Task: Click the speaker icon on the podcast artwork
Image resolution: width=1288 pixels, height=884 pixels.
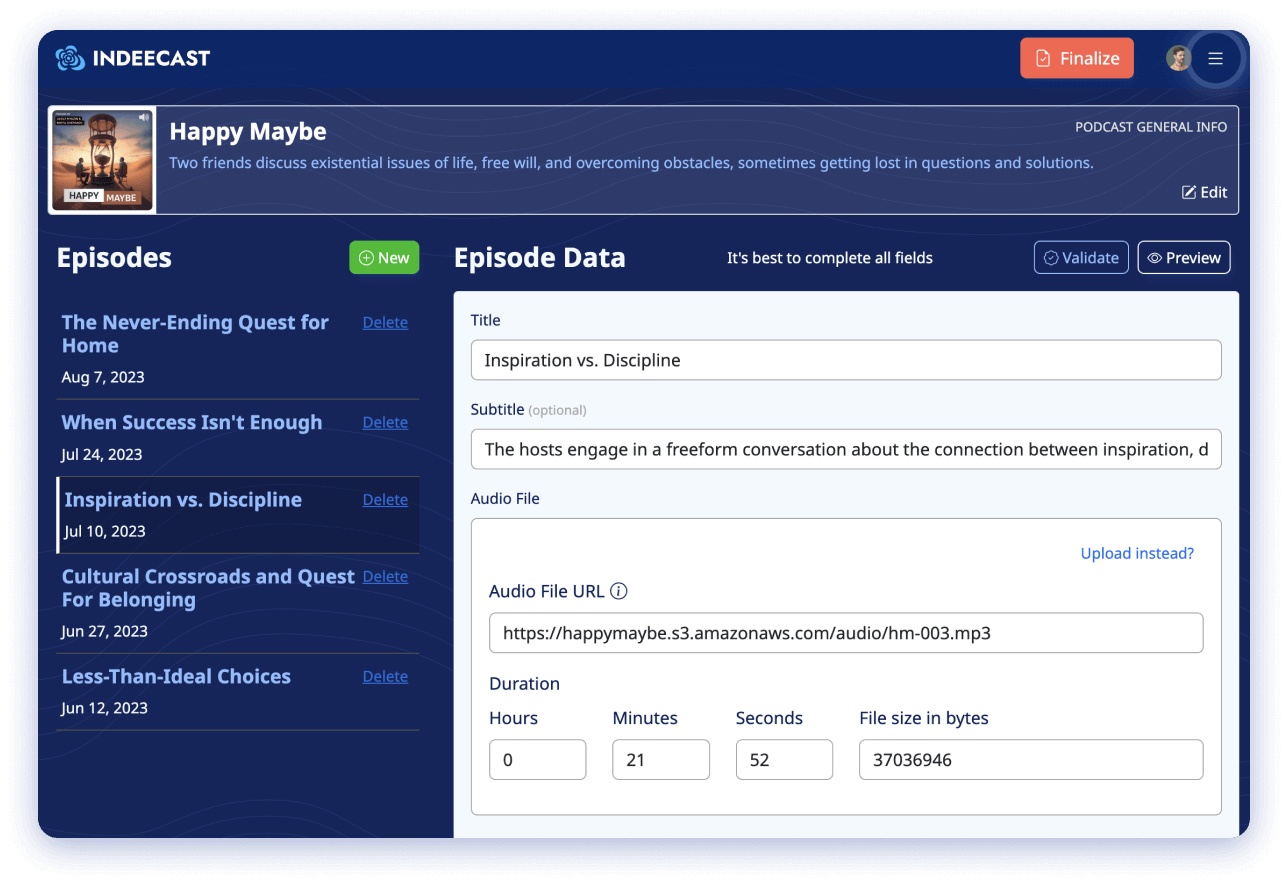Action: tap(143, 116)
